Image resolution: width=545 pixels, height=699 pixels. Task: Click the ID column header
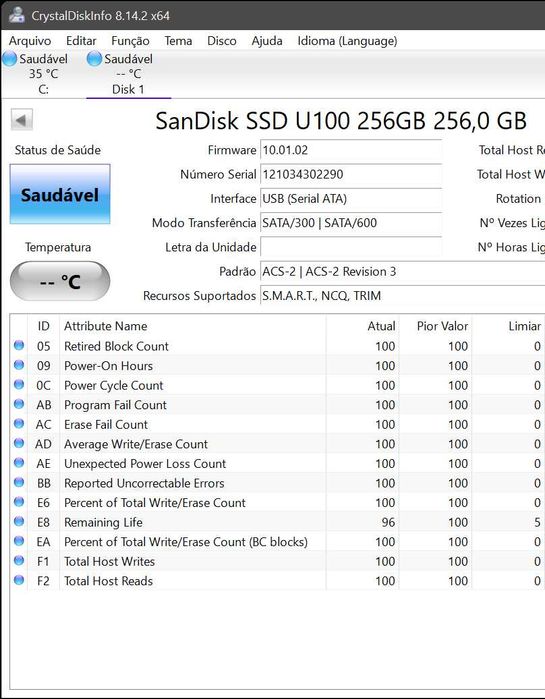[43, 326]
